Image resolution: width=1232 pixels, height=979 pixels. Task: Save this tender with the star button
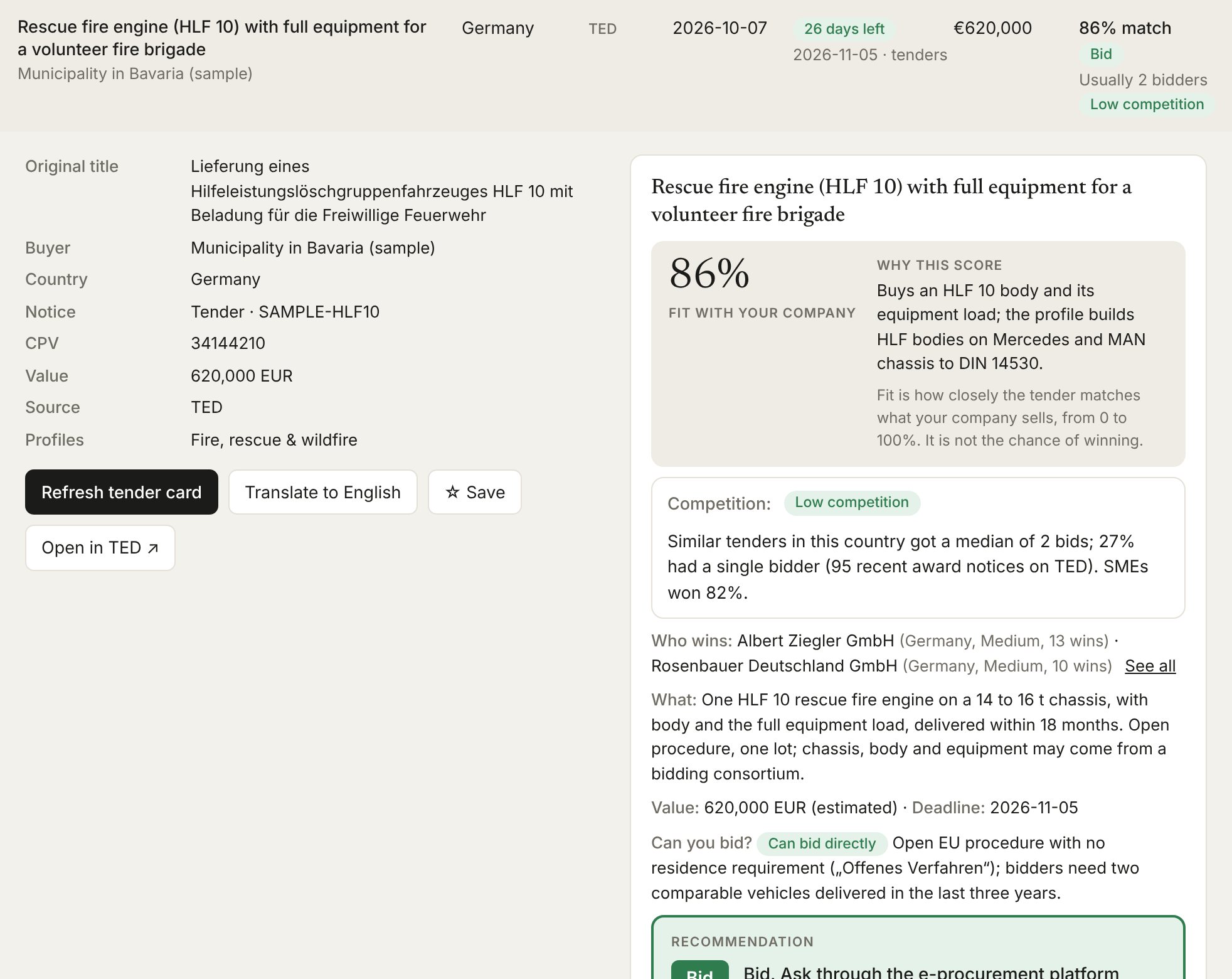[475, 492]
